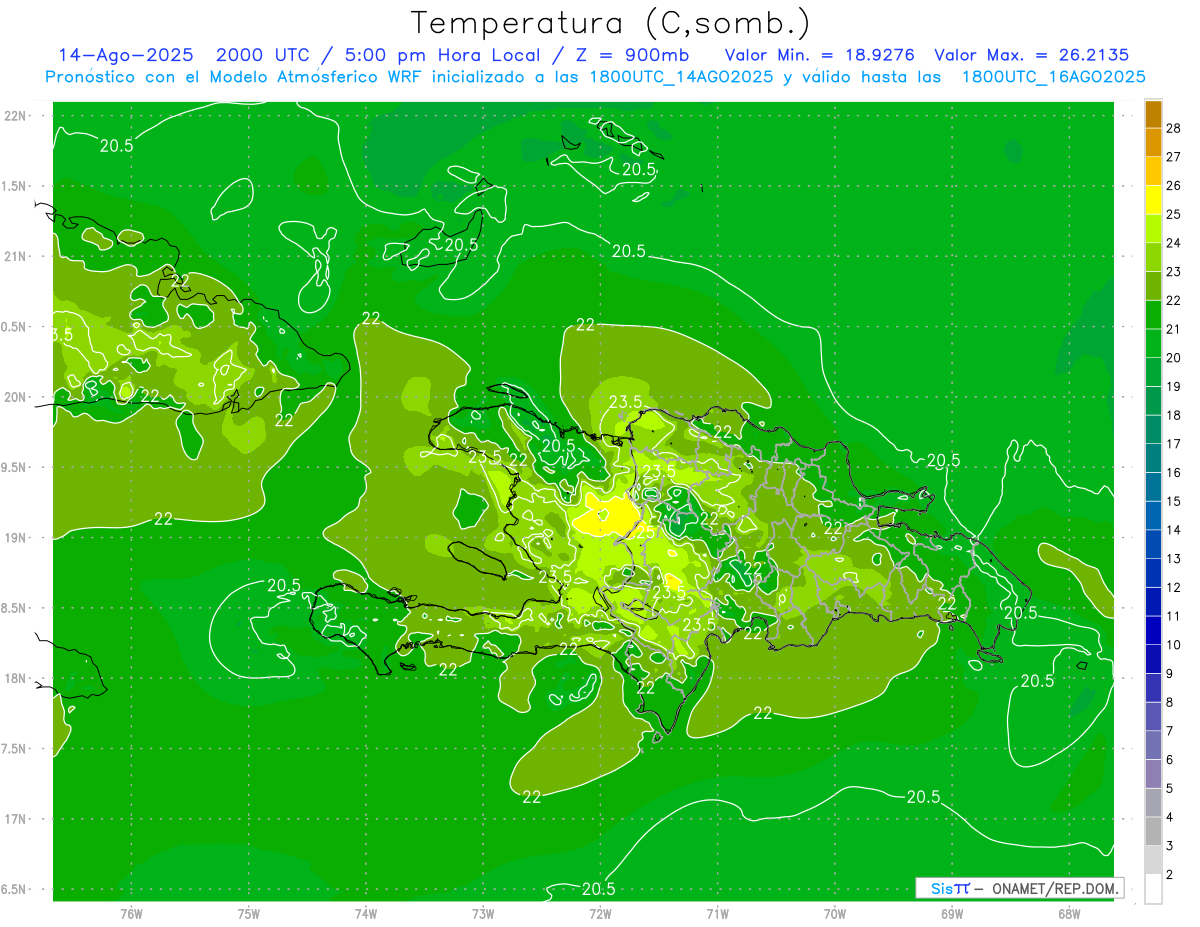Click the "2000 UTC" time text
The image size is (1200, 927).
tap(263, 56)
